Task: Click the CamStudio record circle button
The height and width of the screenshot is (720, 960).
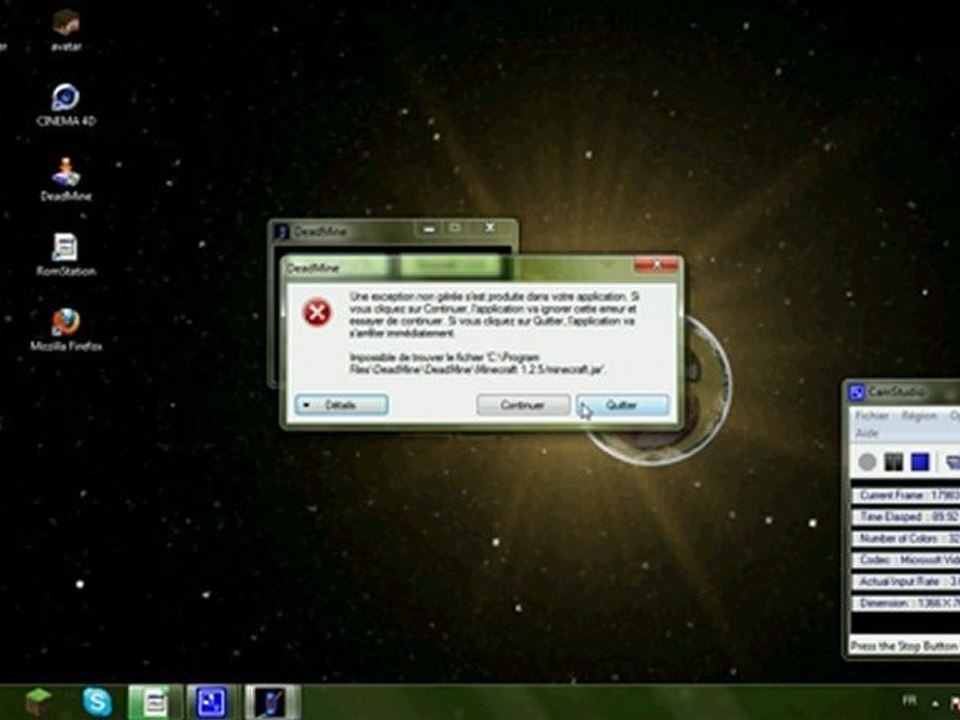Action: 867,462
